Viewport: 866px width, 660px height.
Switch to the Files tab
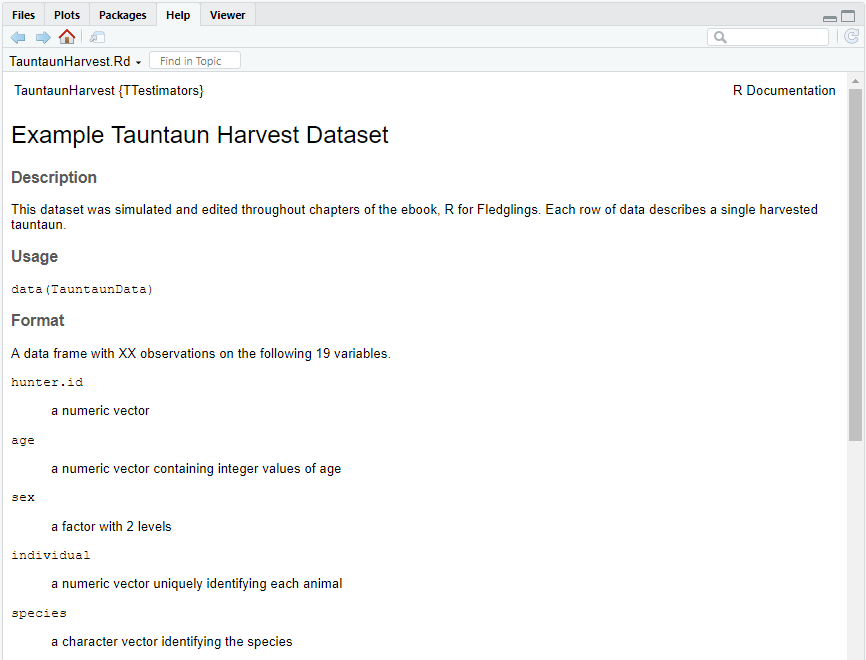pyautogui.click(x=23, y=15)
